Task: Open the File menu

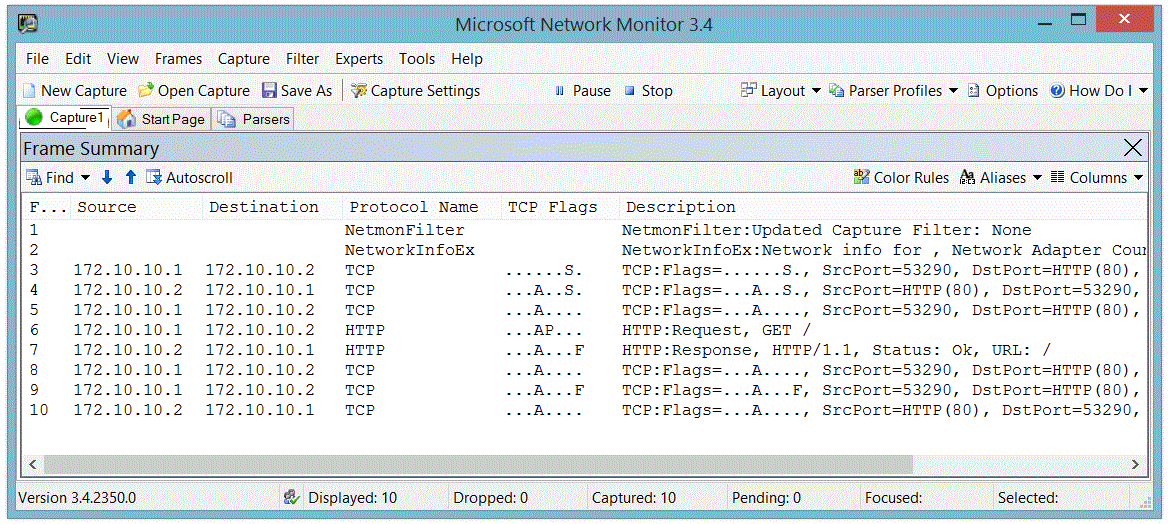Action: [x=37, y=59]
